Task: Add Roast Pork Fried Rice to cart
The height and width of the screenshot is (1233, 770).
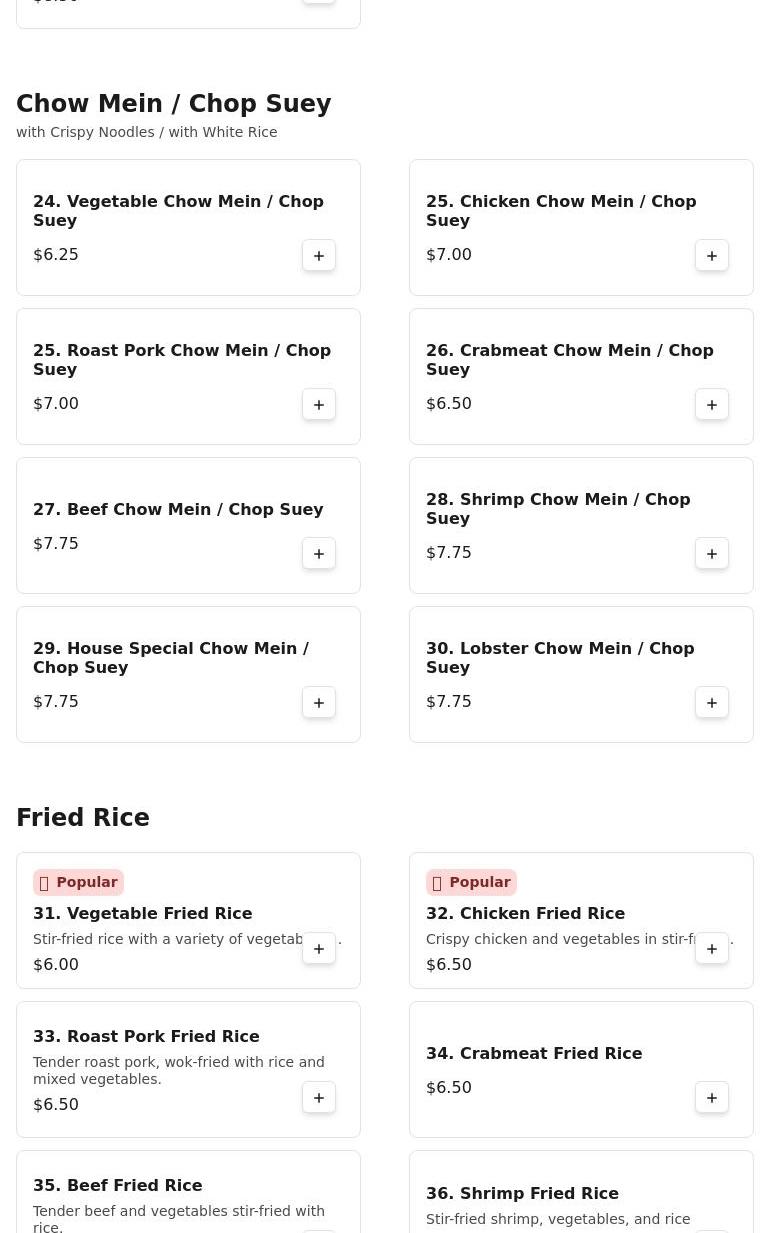Action: coord(319,1098)
